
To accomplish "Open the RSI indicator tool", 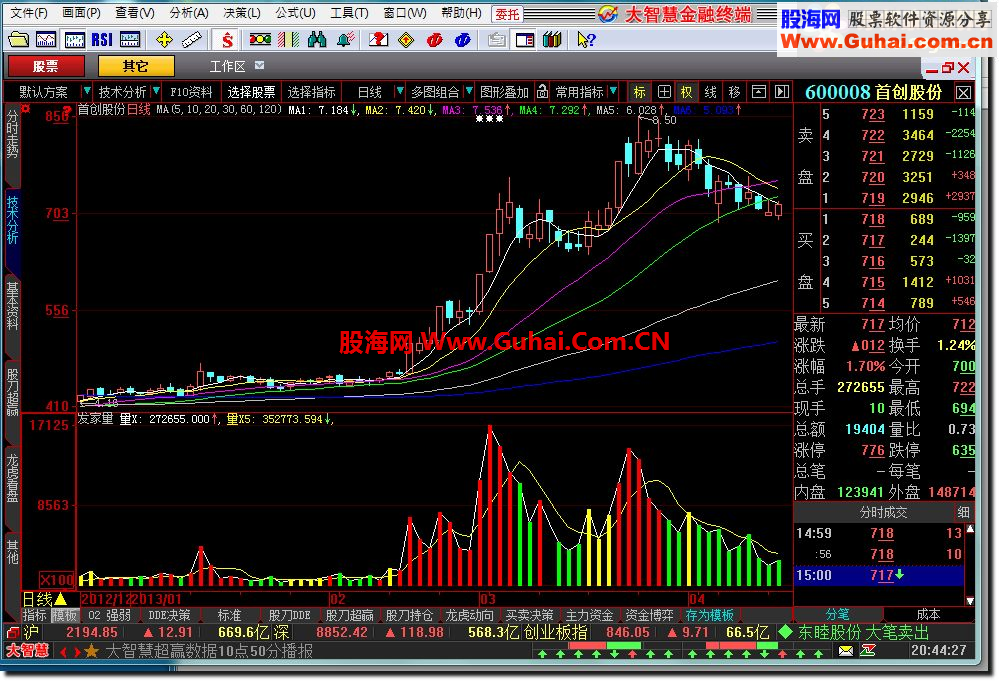I will pyautogui.click(x=102, y=40).
